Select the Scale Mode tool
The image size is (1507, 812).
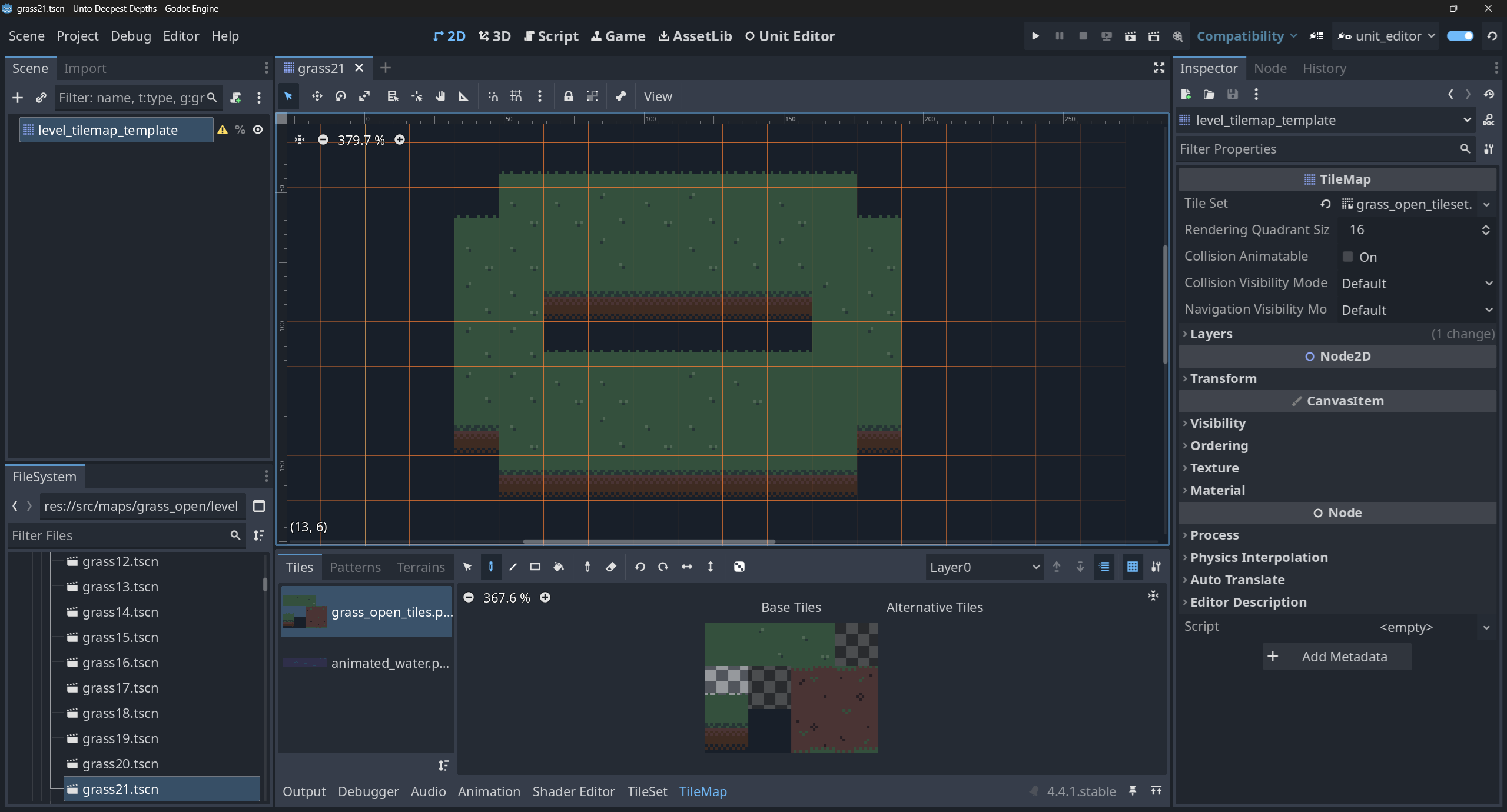(x=364, y=96)
